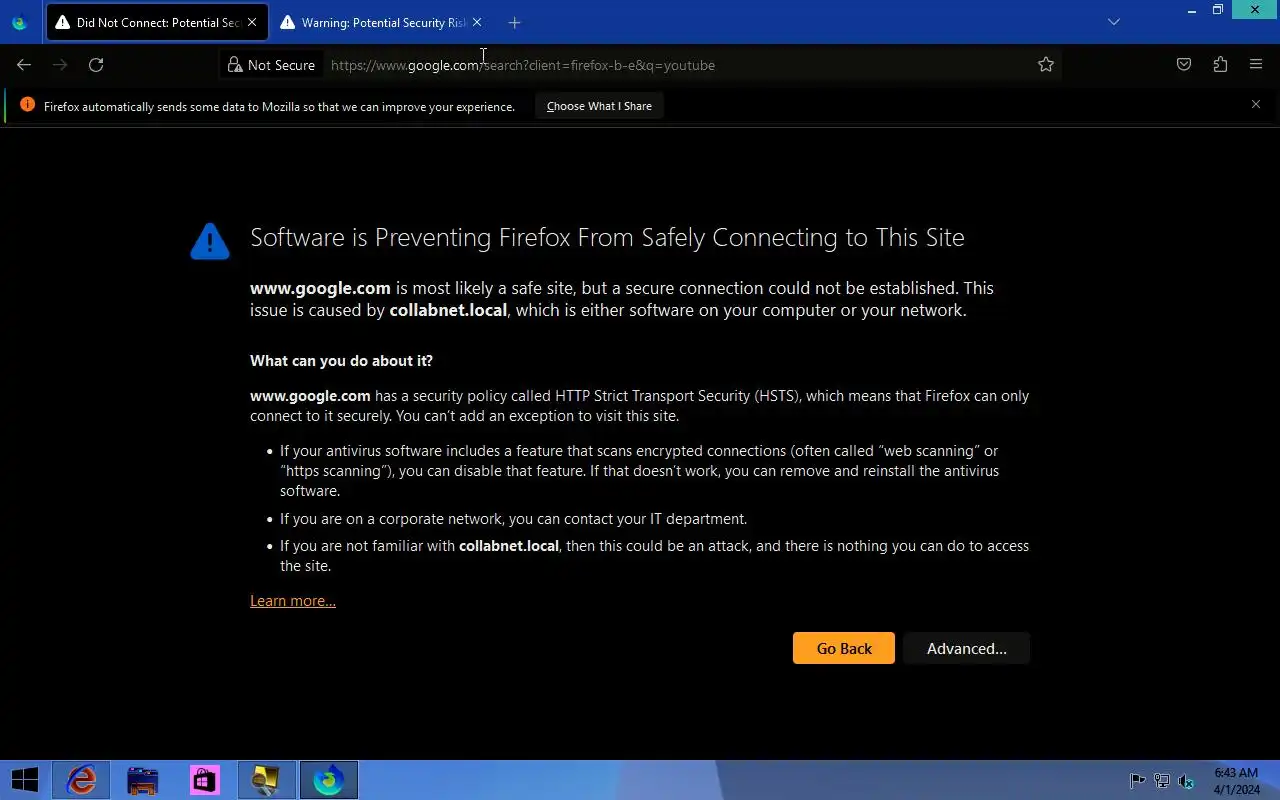Screen dimensions: 1280x800
Task: Go back one page with the back arrow
Action: click(24, 65)
